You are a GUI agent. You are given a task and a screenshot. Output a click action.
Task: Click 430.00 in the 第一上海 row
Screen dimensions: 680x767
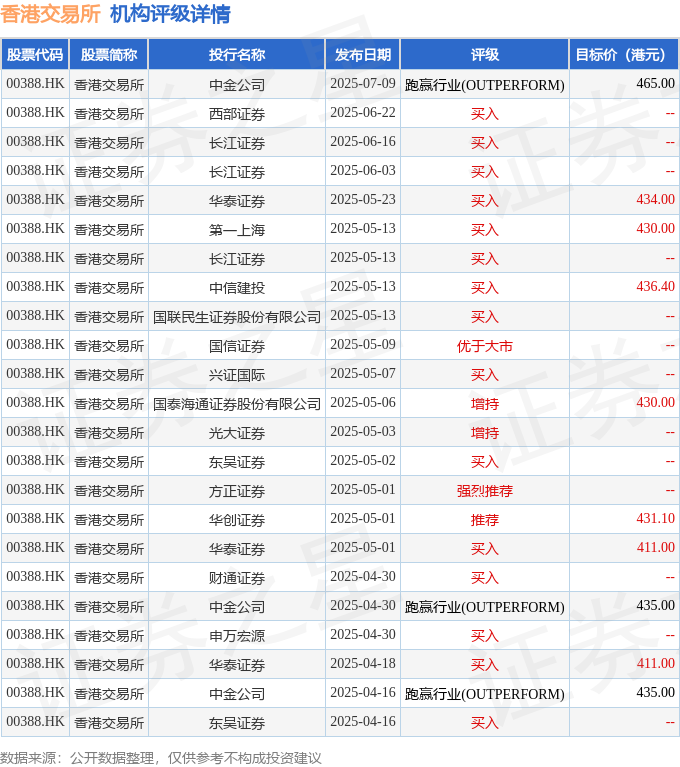click(656, 228)
